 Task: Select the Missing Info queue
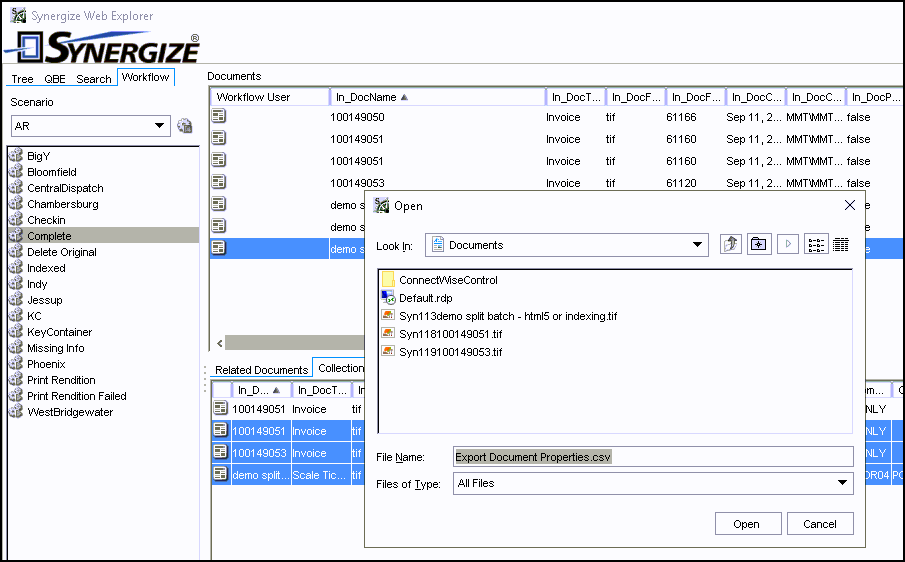[x=55, y=348]
